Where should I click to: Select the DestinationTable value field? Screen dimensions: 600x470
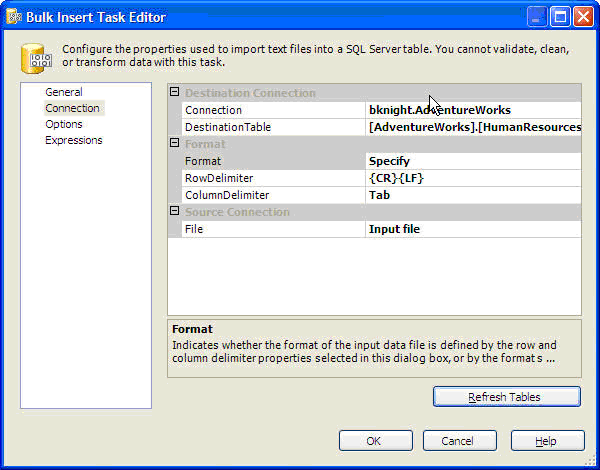click(x=473, y=127)
